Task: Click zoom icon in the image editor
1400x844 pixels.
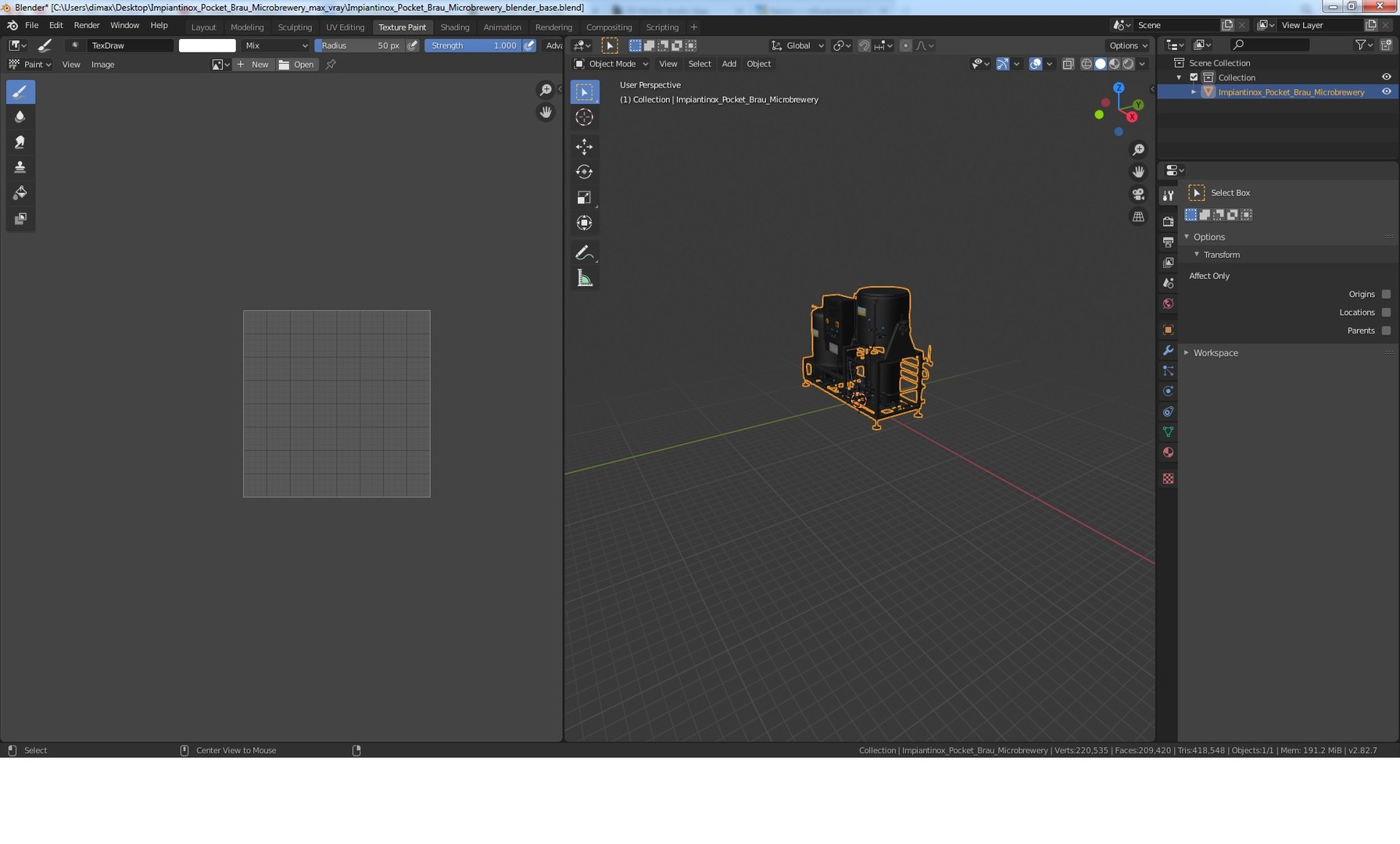Action: [x=546, y=90]
